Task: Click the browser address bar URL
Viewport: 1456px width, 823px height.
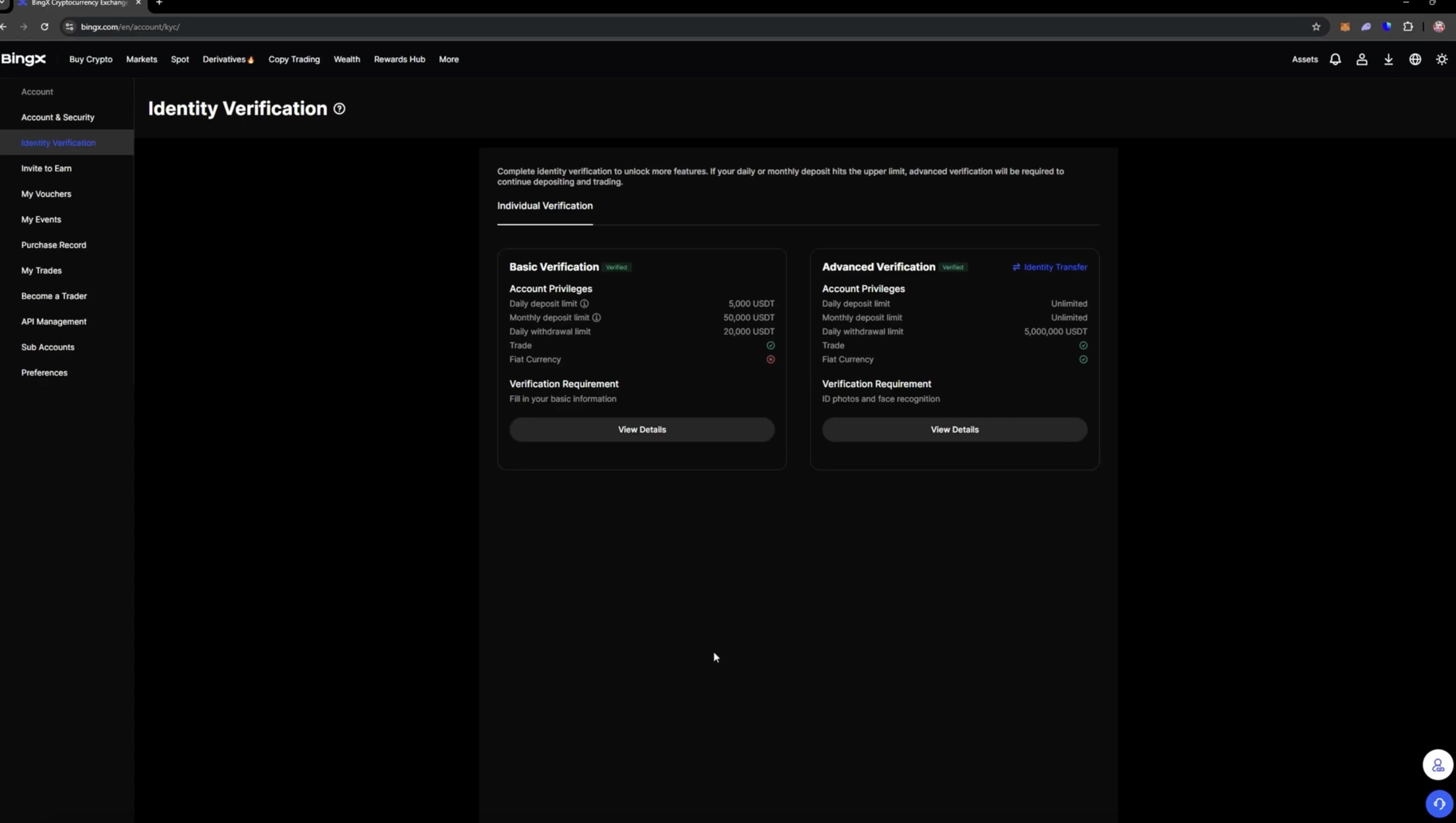Action: point(130,26)
